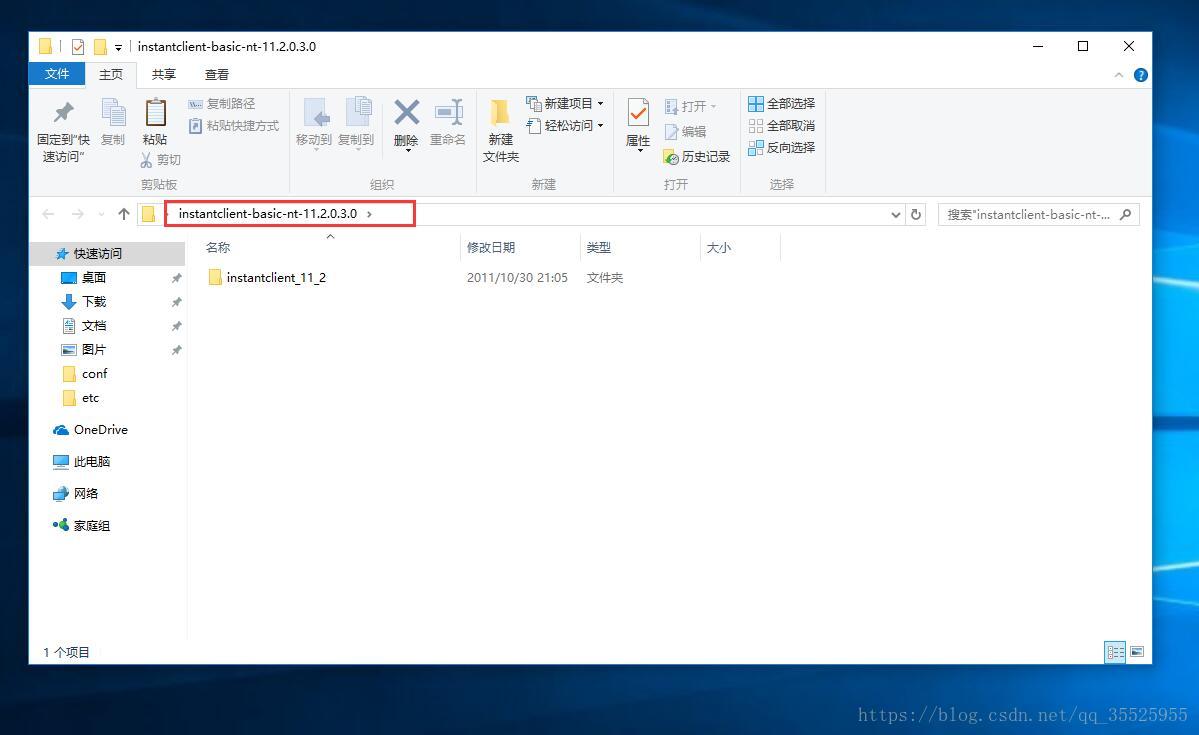Click the 重命名 icon
Viewport: 1199px width, 735px height.
448,112
